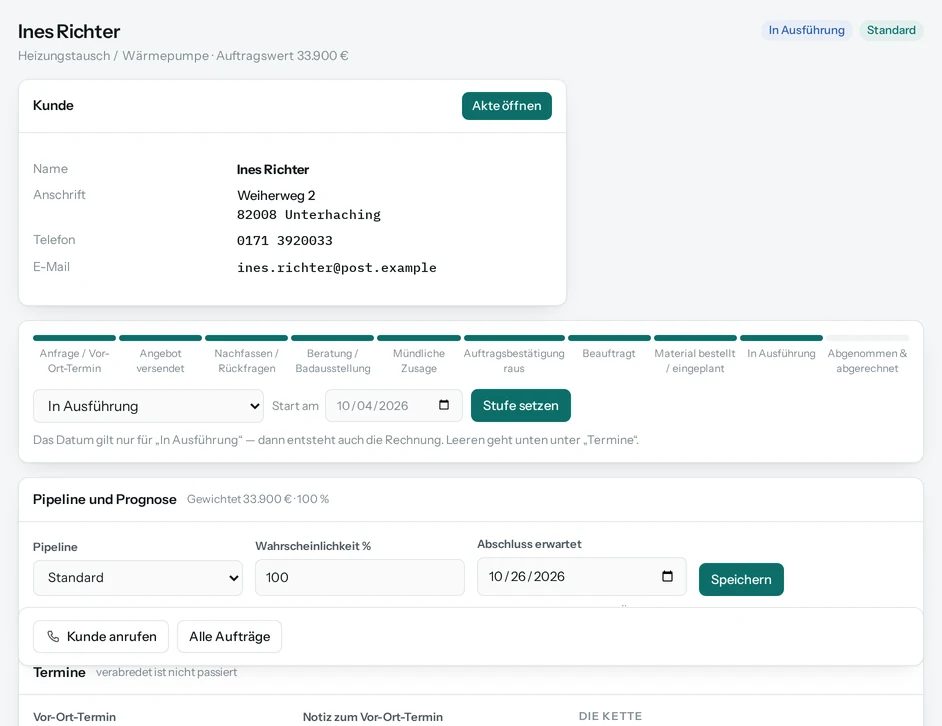Screen dimensions: 942x726
Task: Select the In Ausführung stage step label
Action: 781,353
